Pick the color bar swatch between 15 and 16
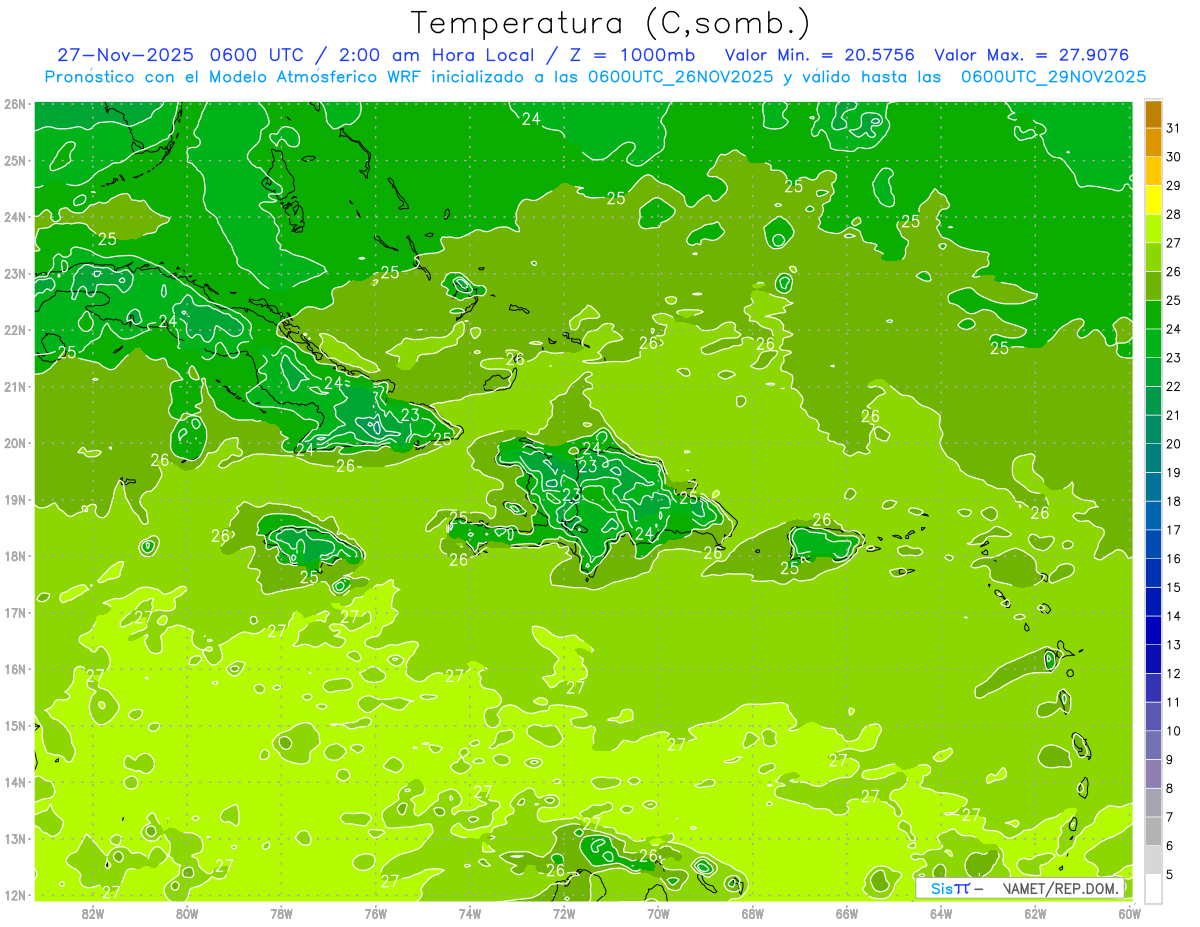The height and width of the screenshot is (927, 1200). [x=1153, y=573]
